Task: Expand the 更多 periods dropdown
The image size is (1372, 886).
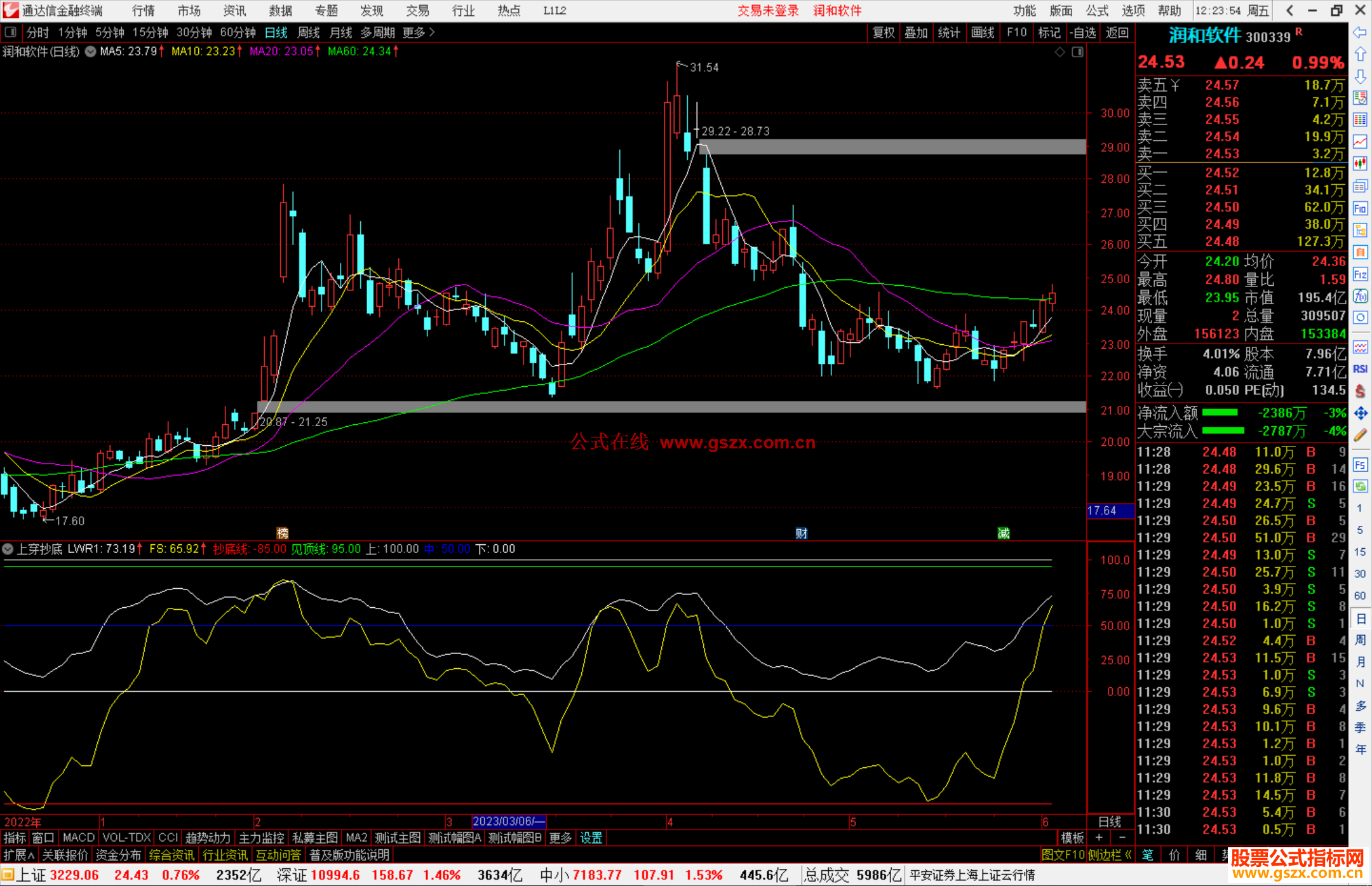Action: [x=418, y=32]
